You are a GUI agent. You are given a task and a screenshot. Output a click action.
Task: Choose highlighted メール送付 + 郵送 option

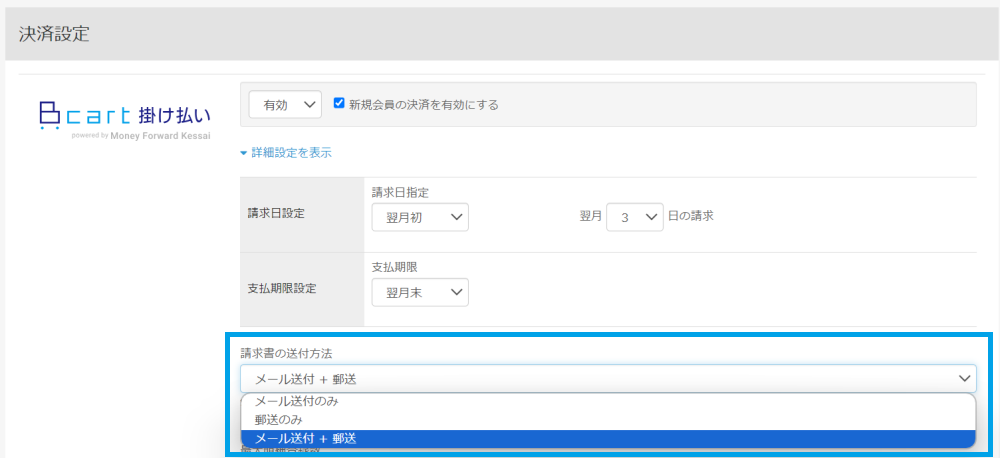[608, 438]
